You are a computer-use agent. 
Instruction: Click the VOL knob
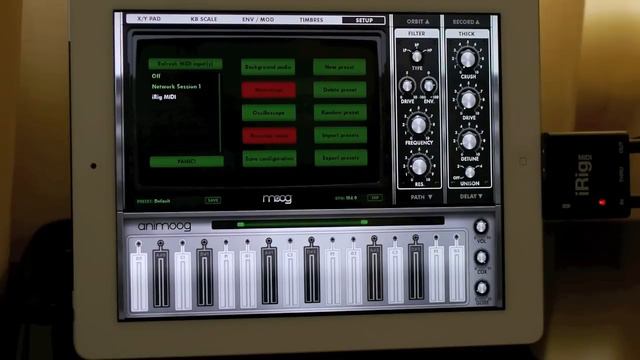pyautogui.click(x=481, y=226)
